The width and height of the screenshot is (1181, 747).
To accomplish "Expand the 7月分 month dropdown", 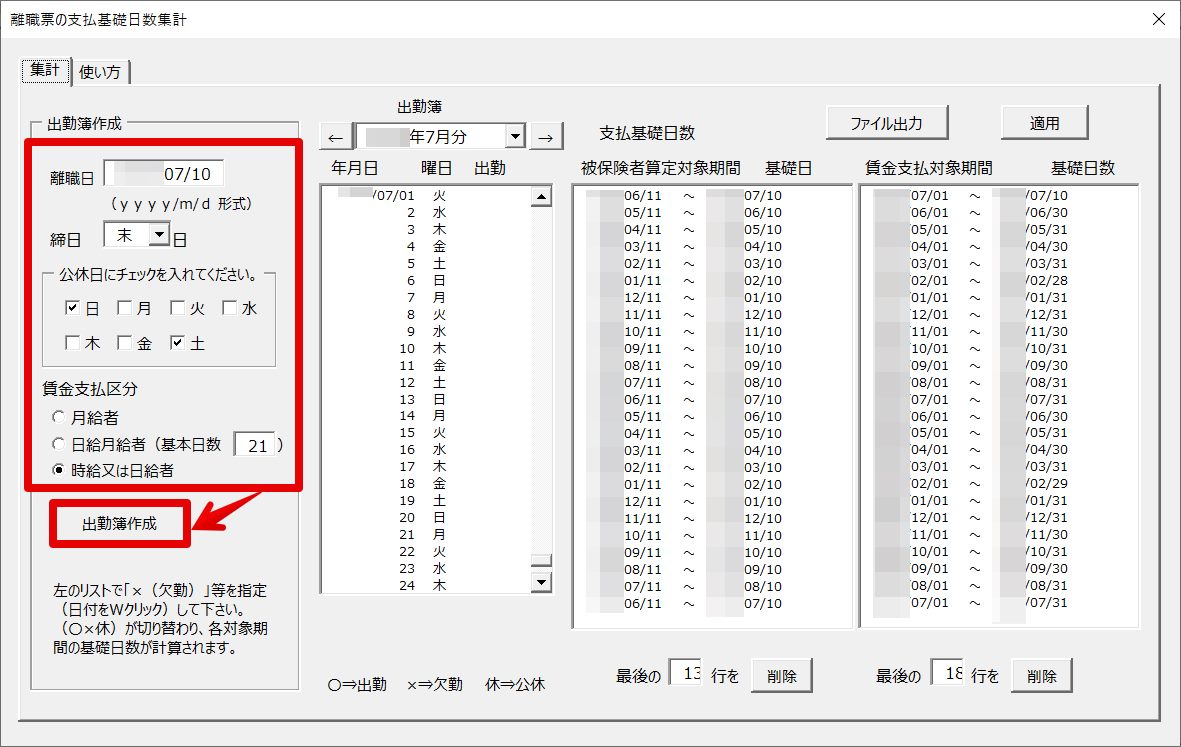I will coord(515,136).
